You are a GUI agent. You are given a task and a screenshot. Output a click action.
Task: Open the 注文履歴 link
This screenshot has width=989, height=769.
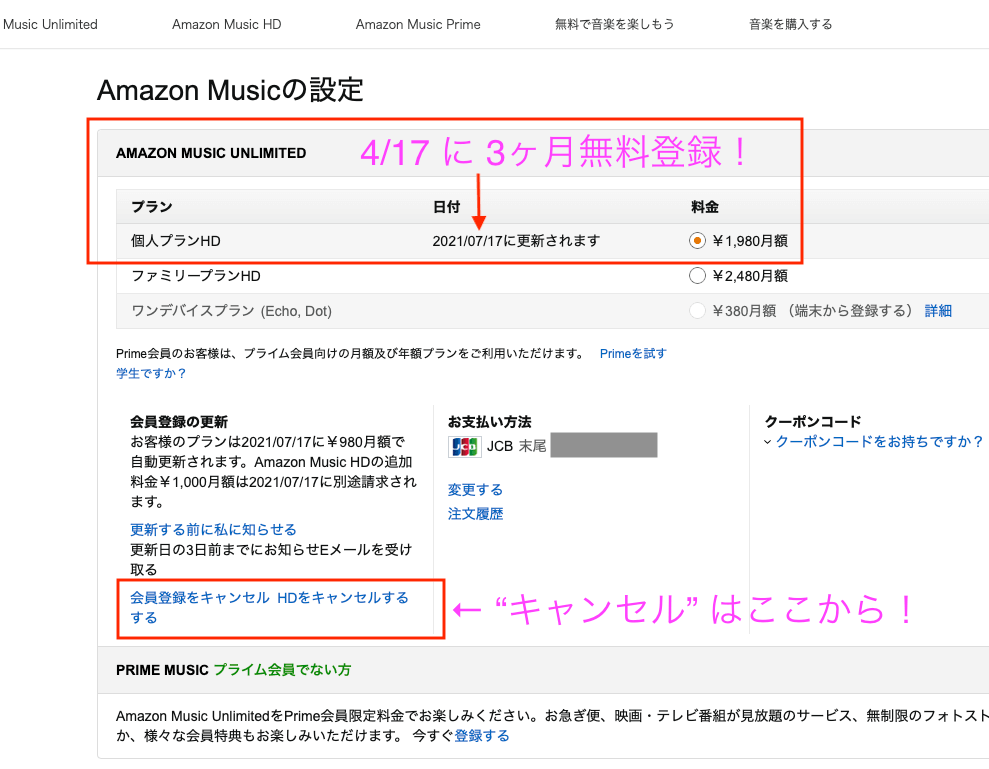click(475, 514)
